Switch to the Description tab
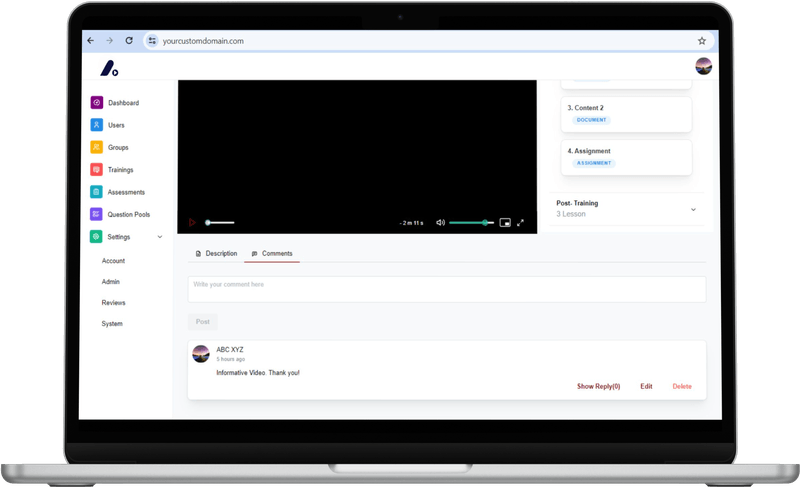The width and height of the screenshot is (800, 487). pos(216,254)
